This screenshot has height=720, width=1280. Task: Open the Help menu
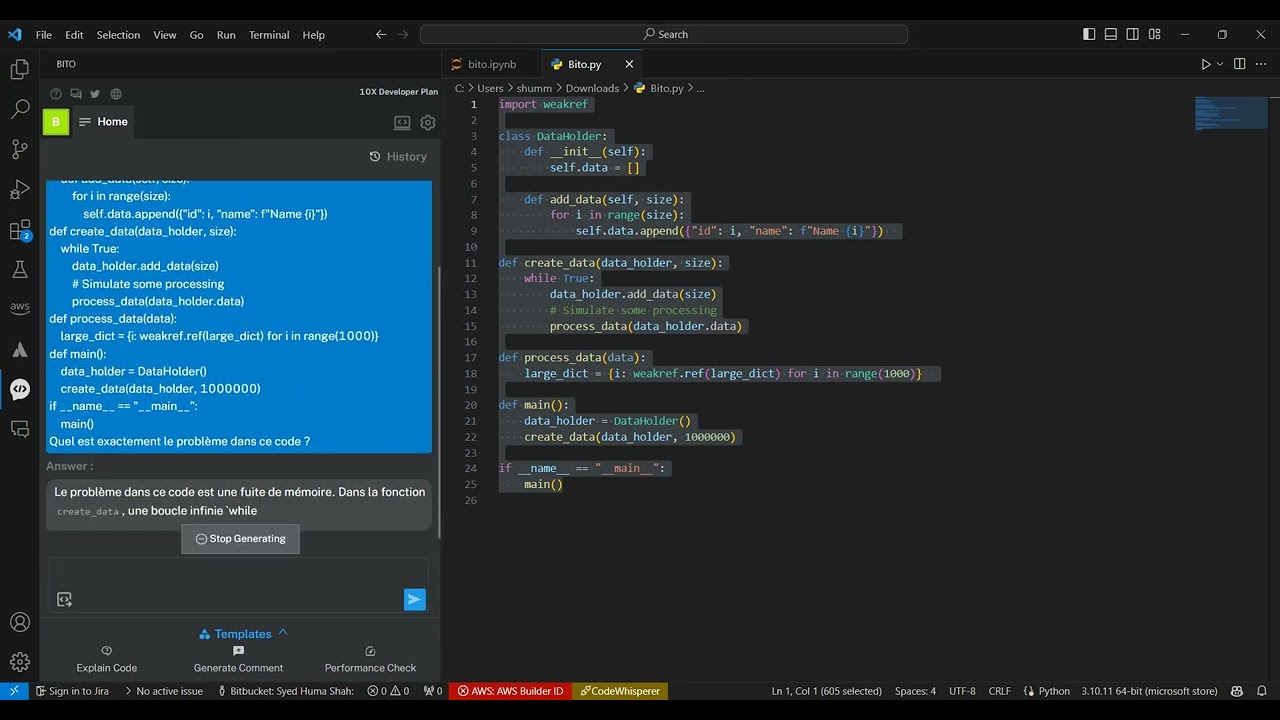(314, 34)
